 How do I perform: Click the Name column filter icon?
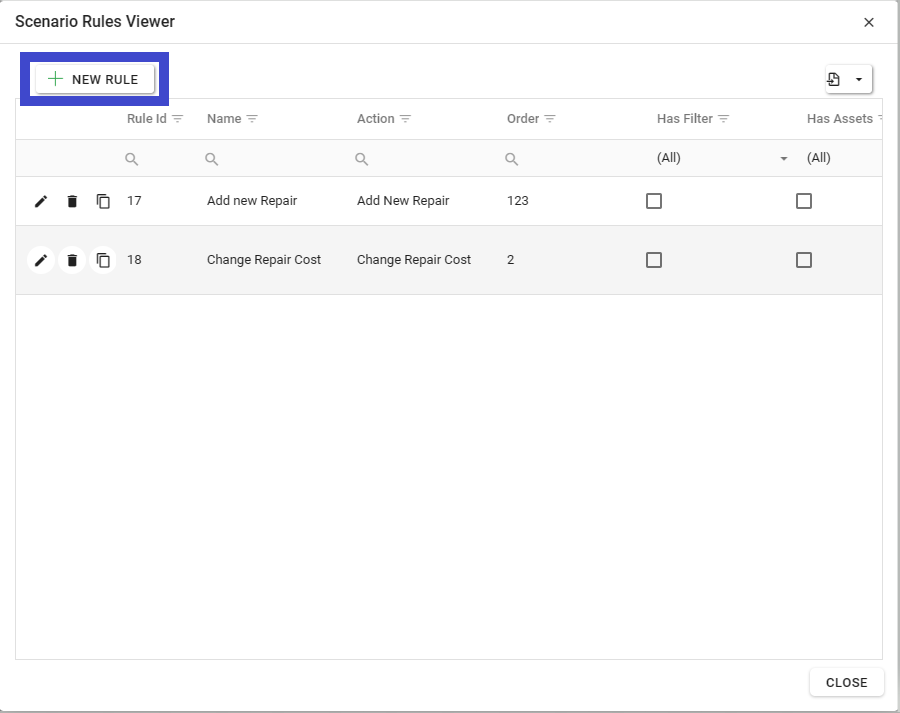coord(252,119)
